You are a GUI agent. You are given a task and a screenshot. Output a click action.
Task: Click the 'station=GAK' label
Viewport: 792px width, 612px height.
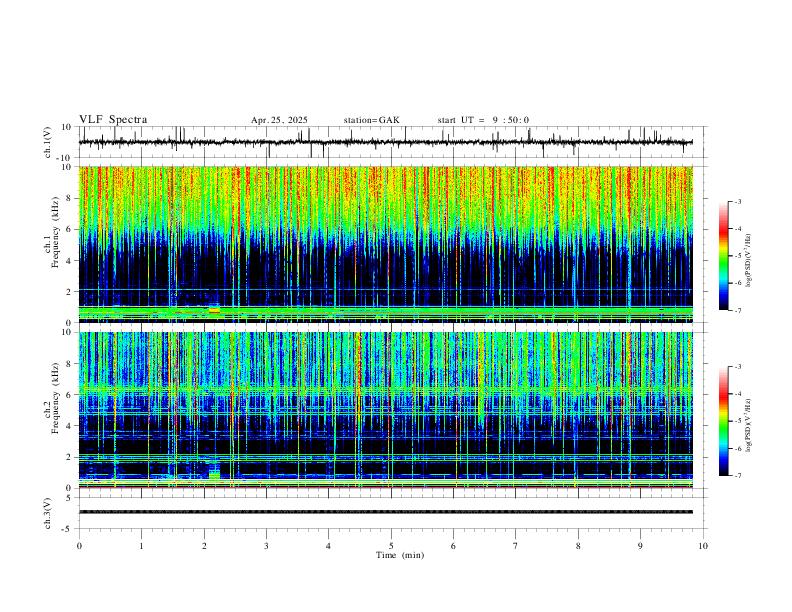371,120
